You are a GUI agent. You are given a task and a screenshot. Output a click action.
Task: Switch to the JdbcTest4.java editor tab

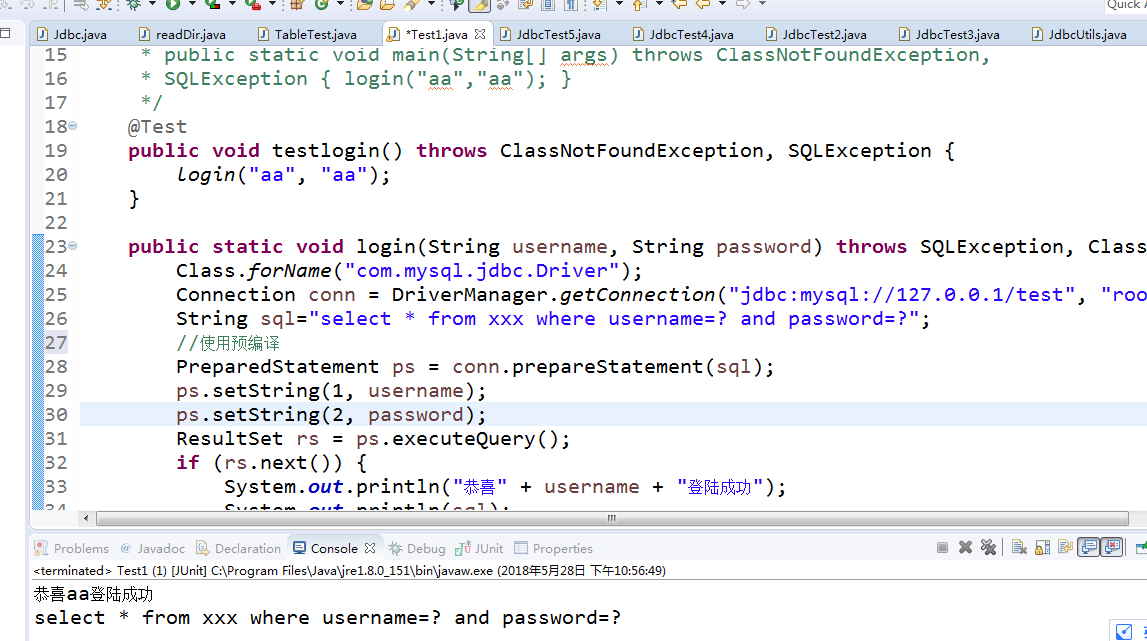[x=683, y=34]
